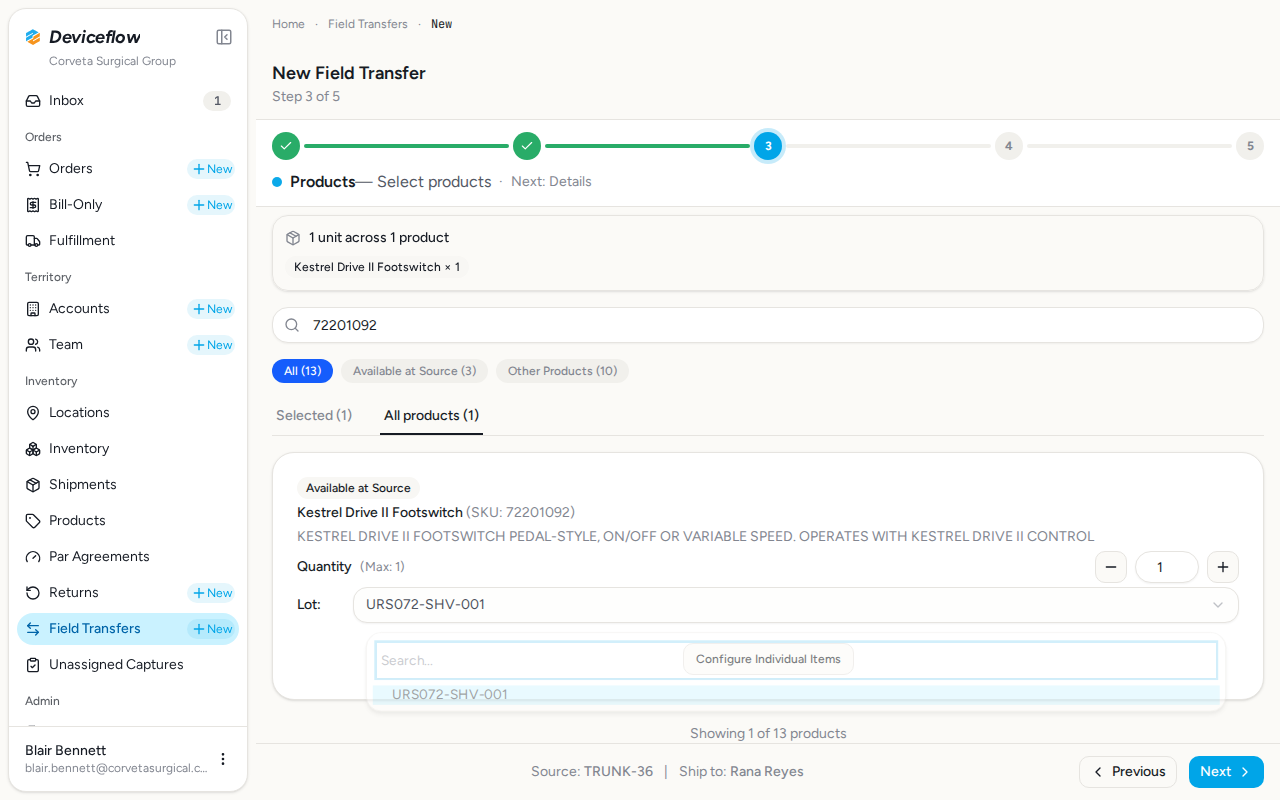Screen dimensions: 1280x800
Task: Click the Par Agreements gauge icon
Action: pyautogui.click(x=33, y=557)
